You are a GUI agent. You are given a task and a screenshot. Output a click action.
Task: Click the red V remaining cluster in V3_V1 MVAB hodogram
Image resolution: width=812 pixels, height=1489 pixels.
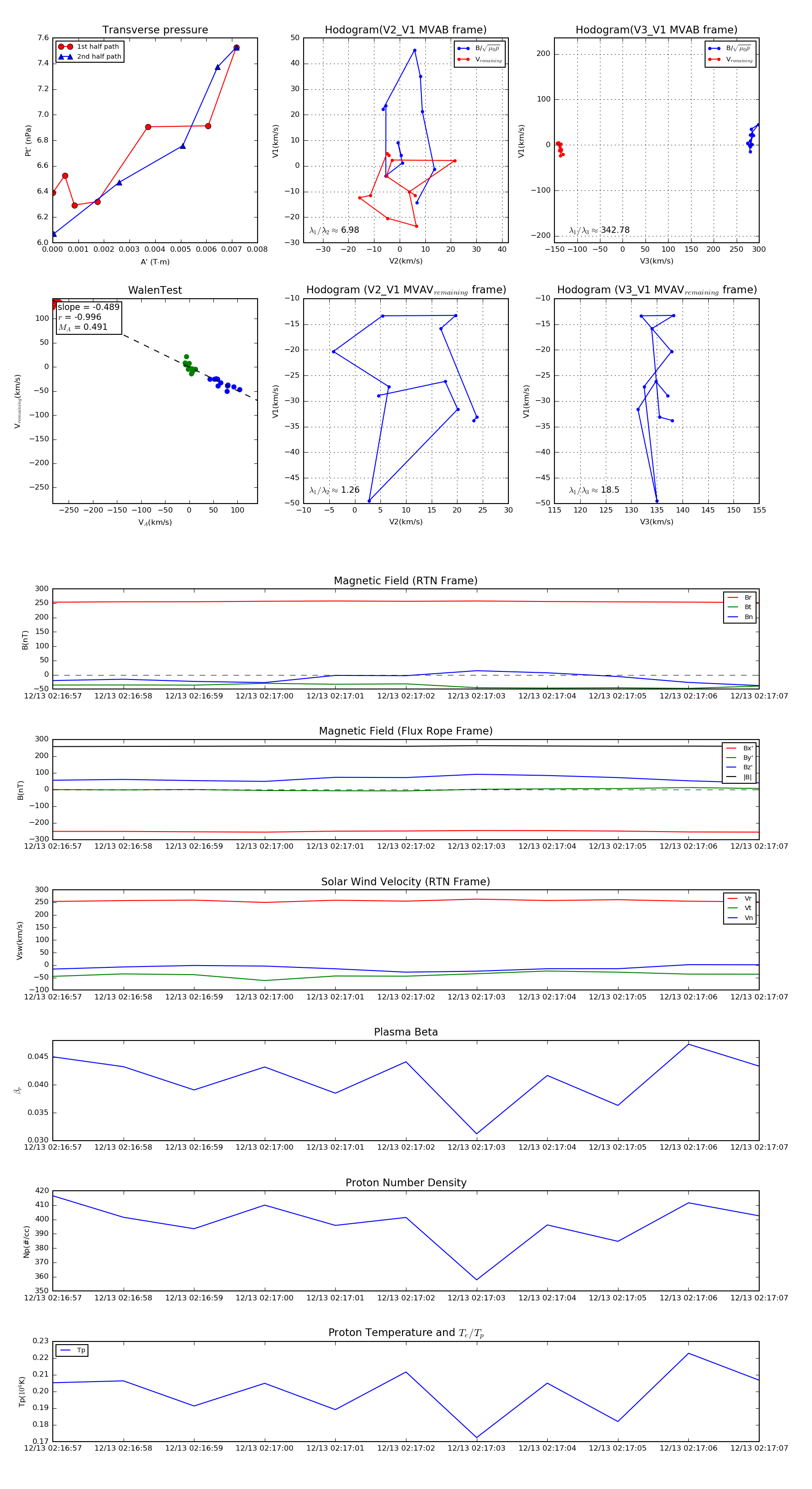(x=559, y=149)
